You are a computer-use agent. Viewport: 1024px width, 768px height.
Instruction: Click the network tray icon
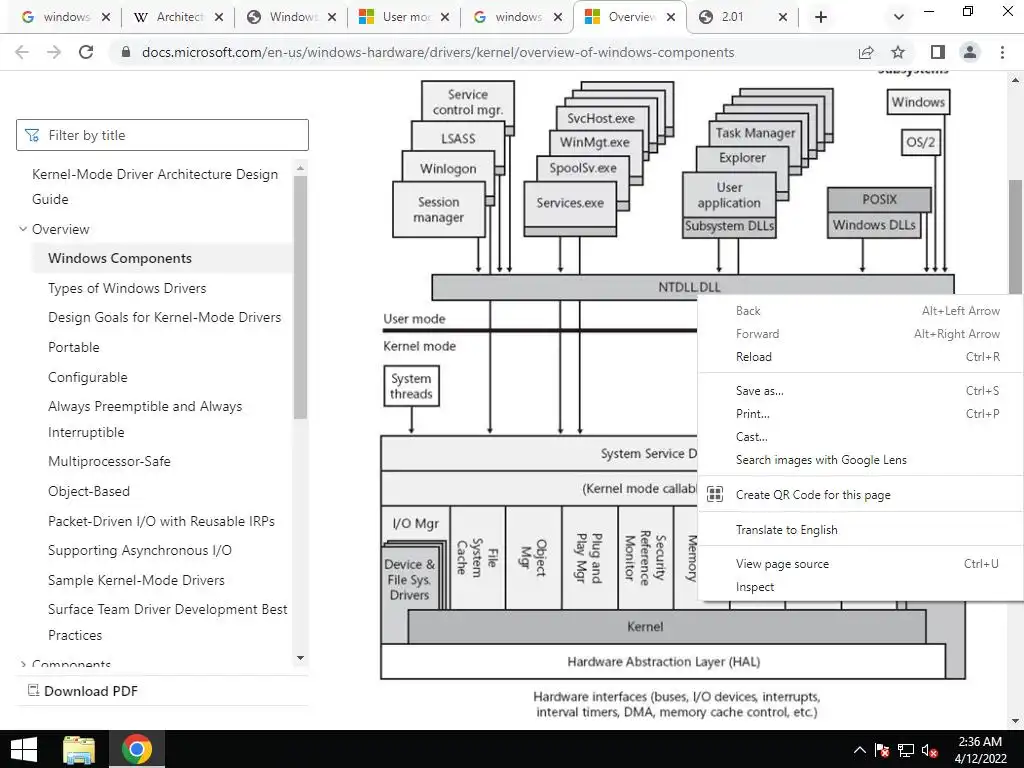pyautogui.click(x=906, y=750)
